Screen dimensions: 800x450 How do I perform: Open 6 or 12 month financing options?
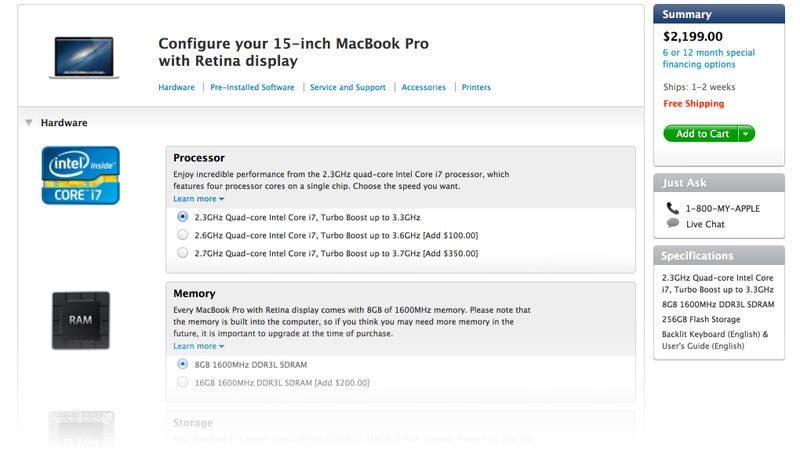708,58
